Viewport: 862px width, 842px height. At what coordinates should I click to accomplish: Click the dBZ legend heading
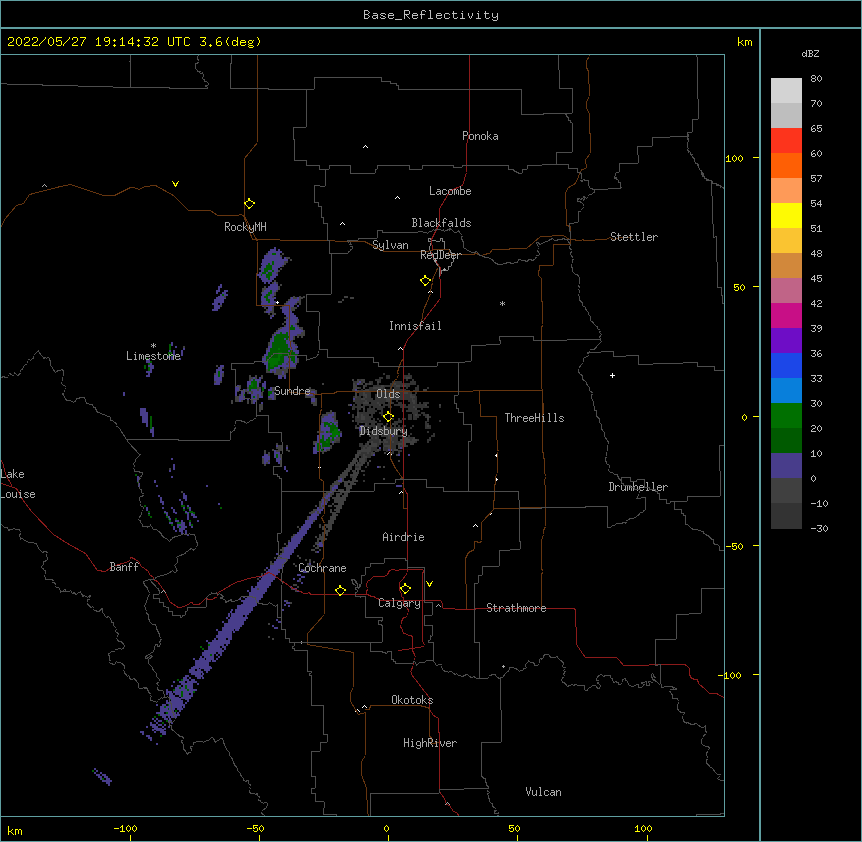(x=810, y=53)
